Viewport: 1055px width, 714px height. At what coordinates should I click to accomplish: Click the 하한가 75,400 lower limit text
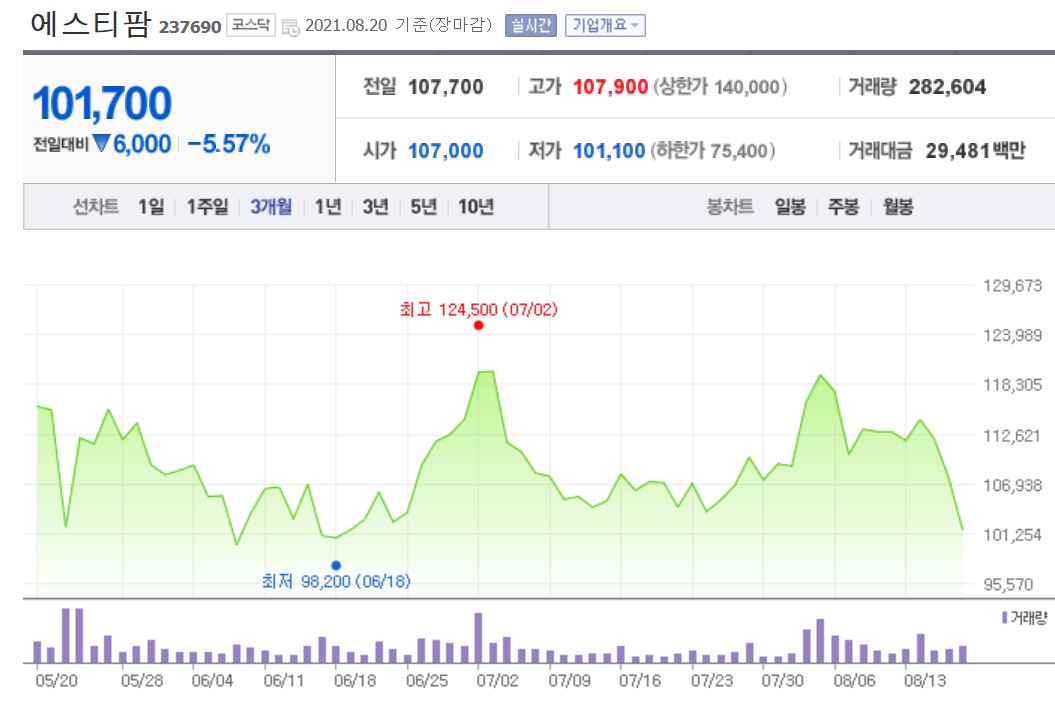tap(713, 151)
